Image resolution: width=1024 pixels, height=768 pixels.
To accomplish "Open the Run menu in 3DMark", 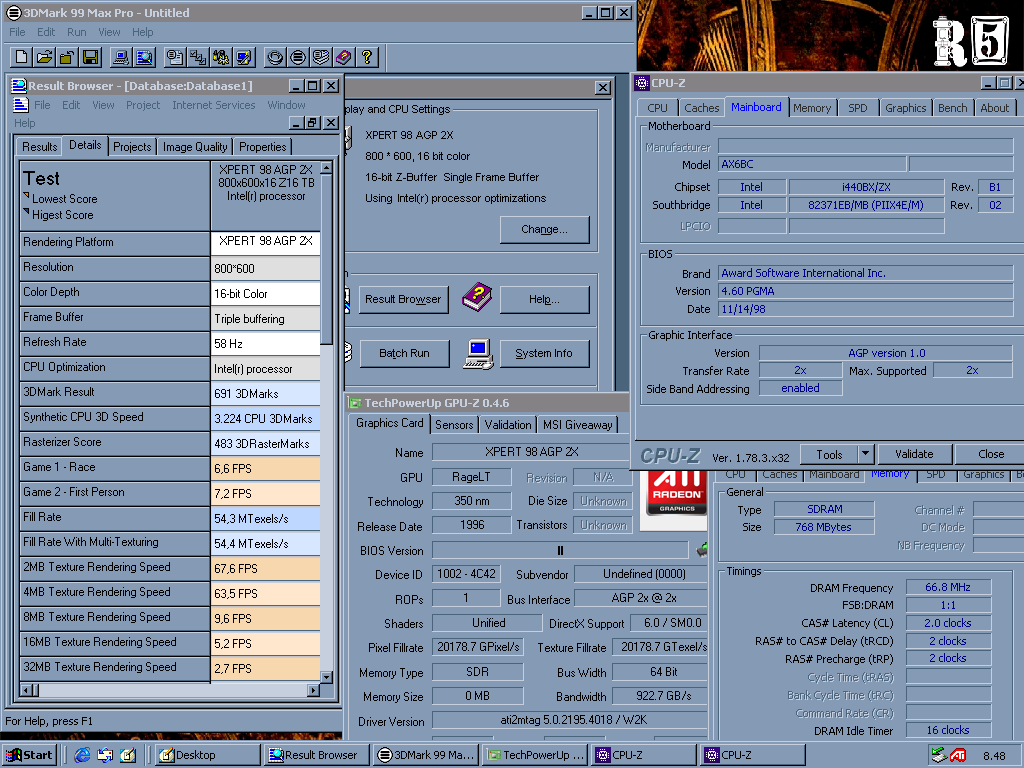I will click(x=76, y=32).
